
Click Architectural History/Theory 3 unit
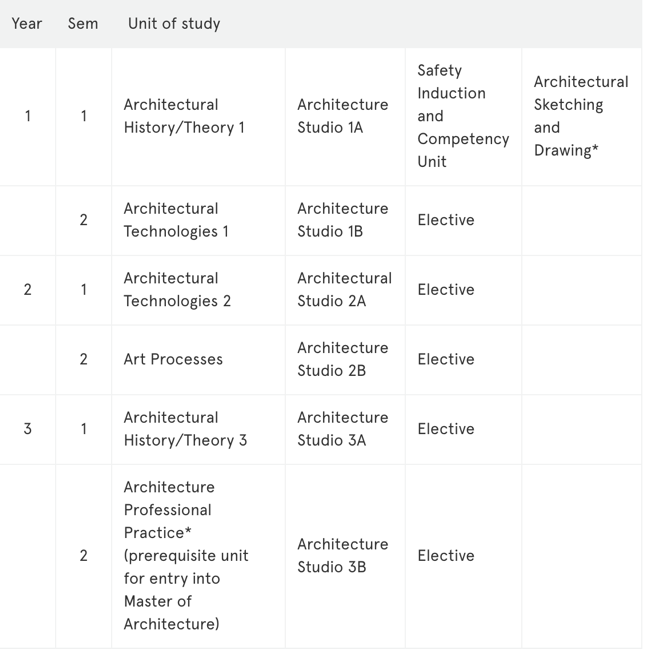pyautogui.click(x=185, y=429)
